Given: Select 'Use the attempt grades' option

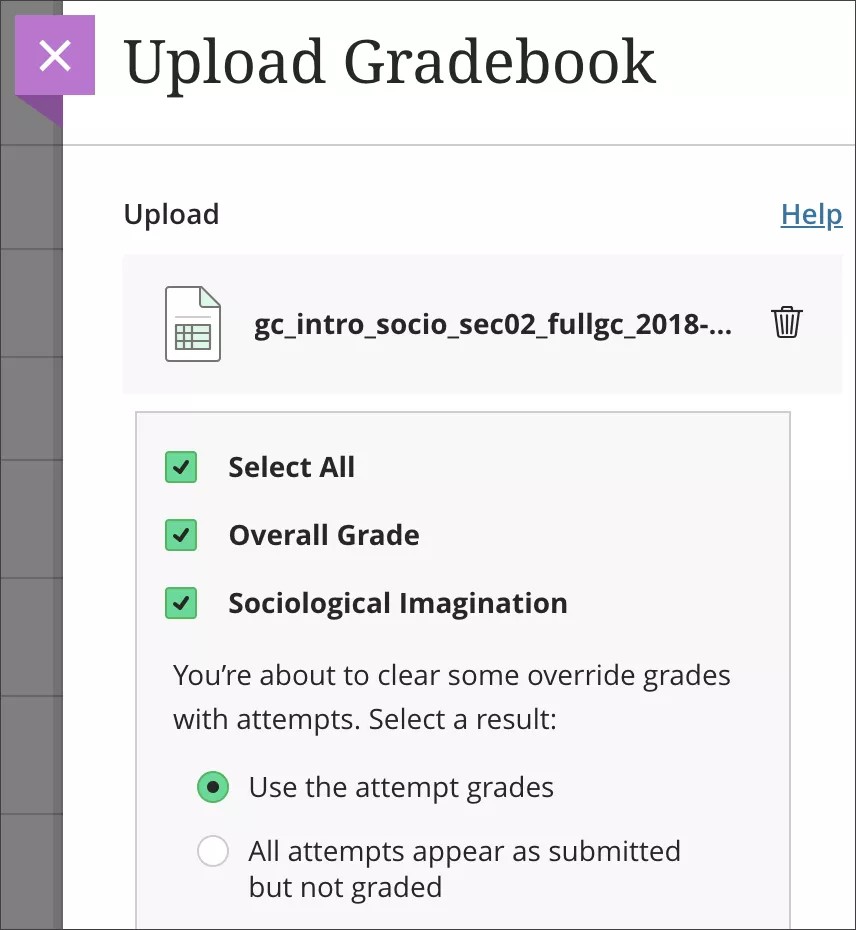Looking at the screenshot, I should (x=213, y=787).
